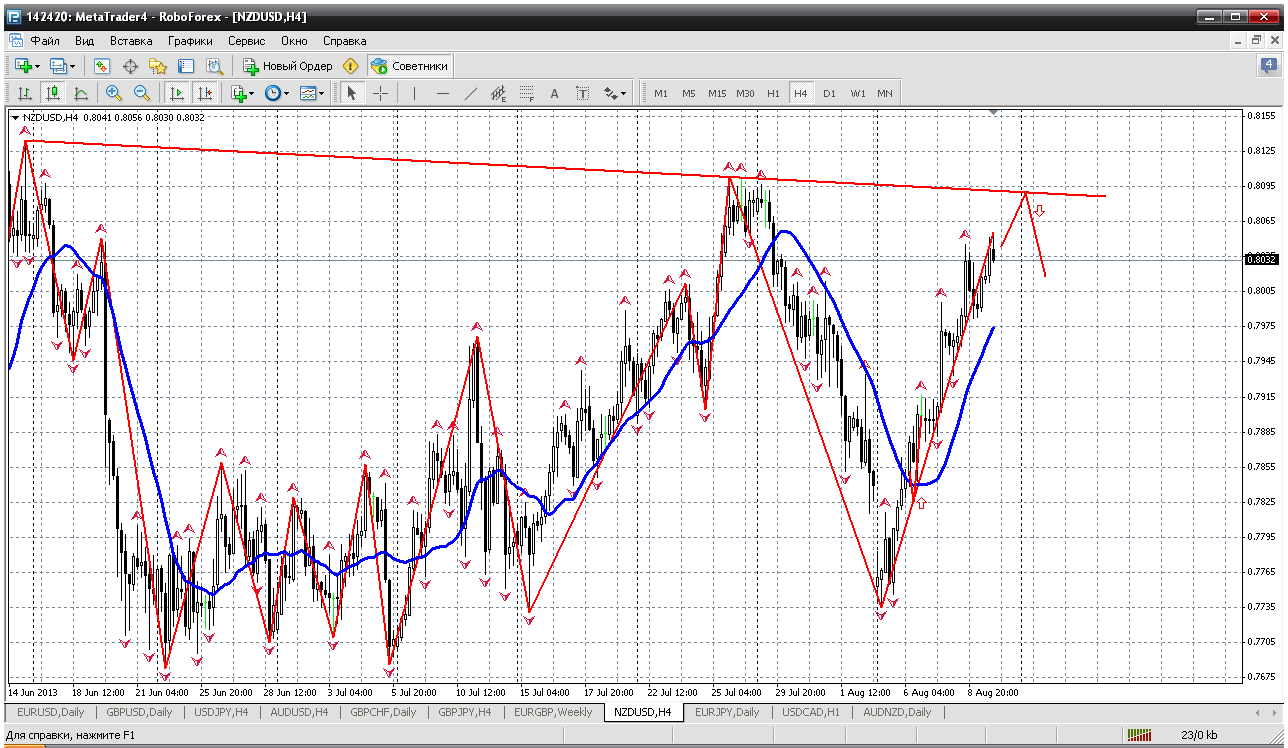Switch to the D1 timeframe
The width and height of the screenshot is (1288, 748).
pos(829,93)
